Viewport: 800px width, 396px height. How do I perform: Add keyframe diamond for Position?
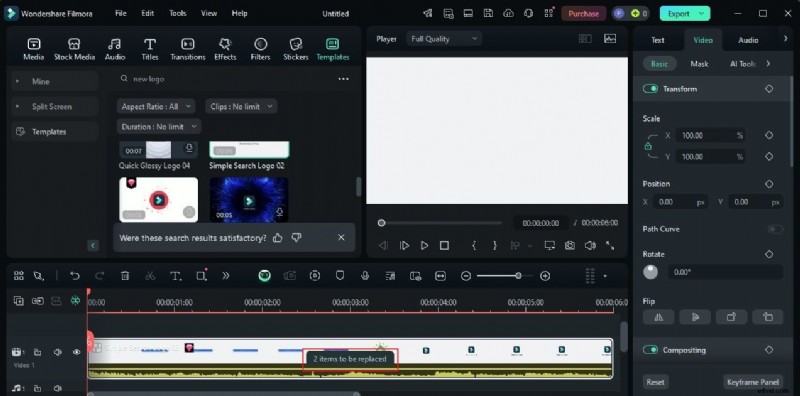(x=769, y=184)
